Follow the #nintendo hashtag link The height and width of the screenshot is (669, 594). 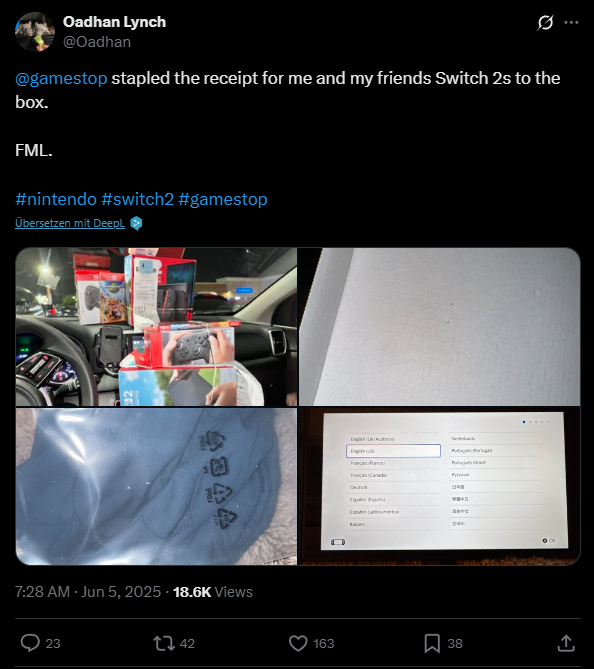tap(56, 199)
